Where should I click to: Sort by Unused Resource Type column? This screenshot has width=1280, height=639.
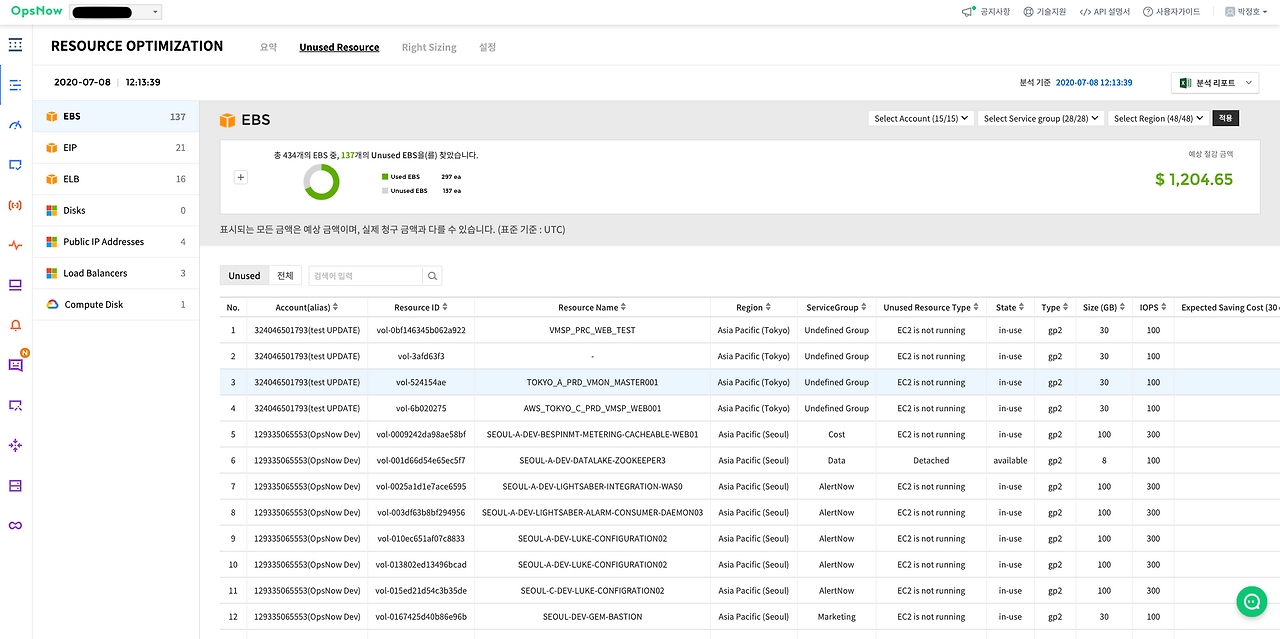pyautogui.click(x=931, y=308)
